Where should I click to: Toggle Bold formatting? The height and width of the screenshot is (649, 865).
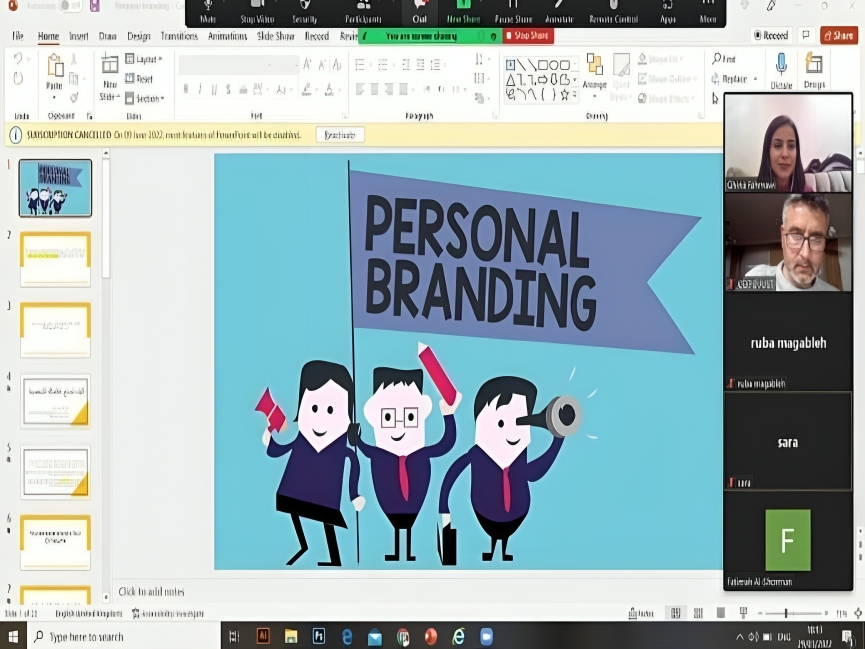186,89
